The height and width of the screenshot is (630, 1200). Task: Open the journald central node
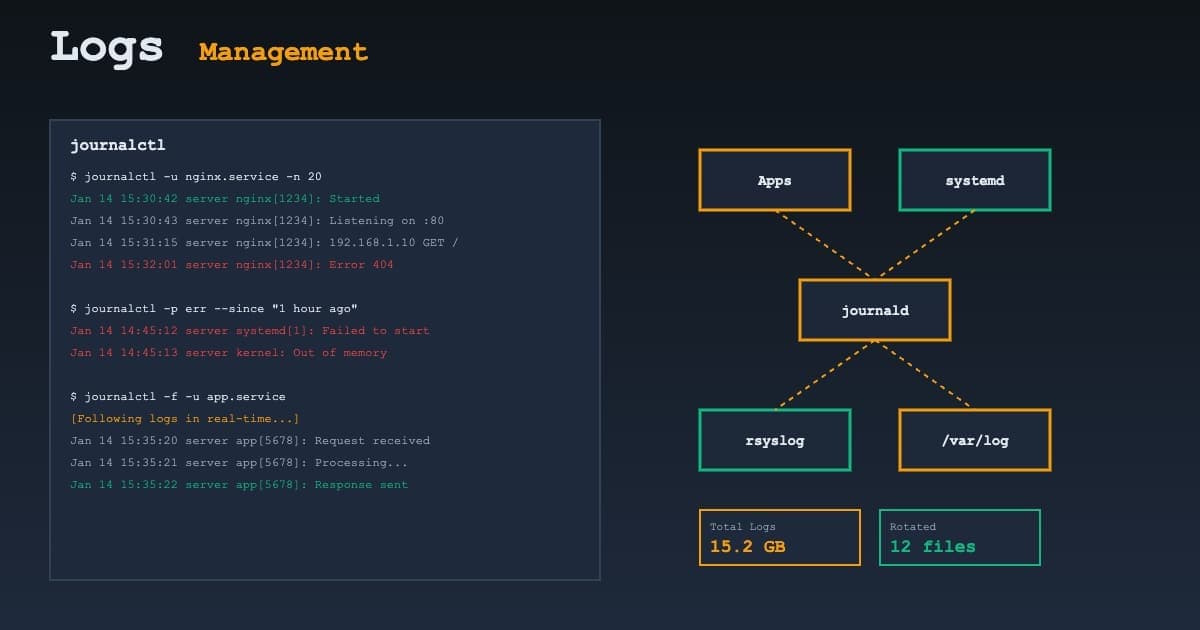[874, 310]
